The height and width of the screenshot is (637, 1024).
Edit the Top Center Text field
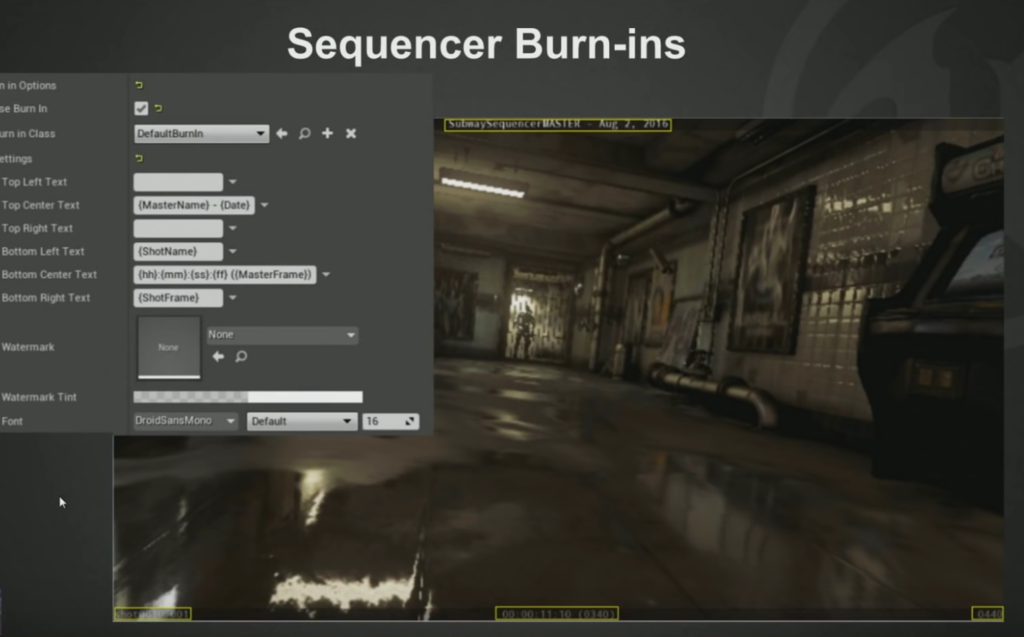click(194, 205)
